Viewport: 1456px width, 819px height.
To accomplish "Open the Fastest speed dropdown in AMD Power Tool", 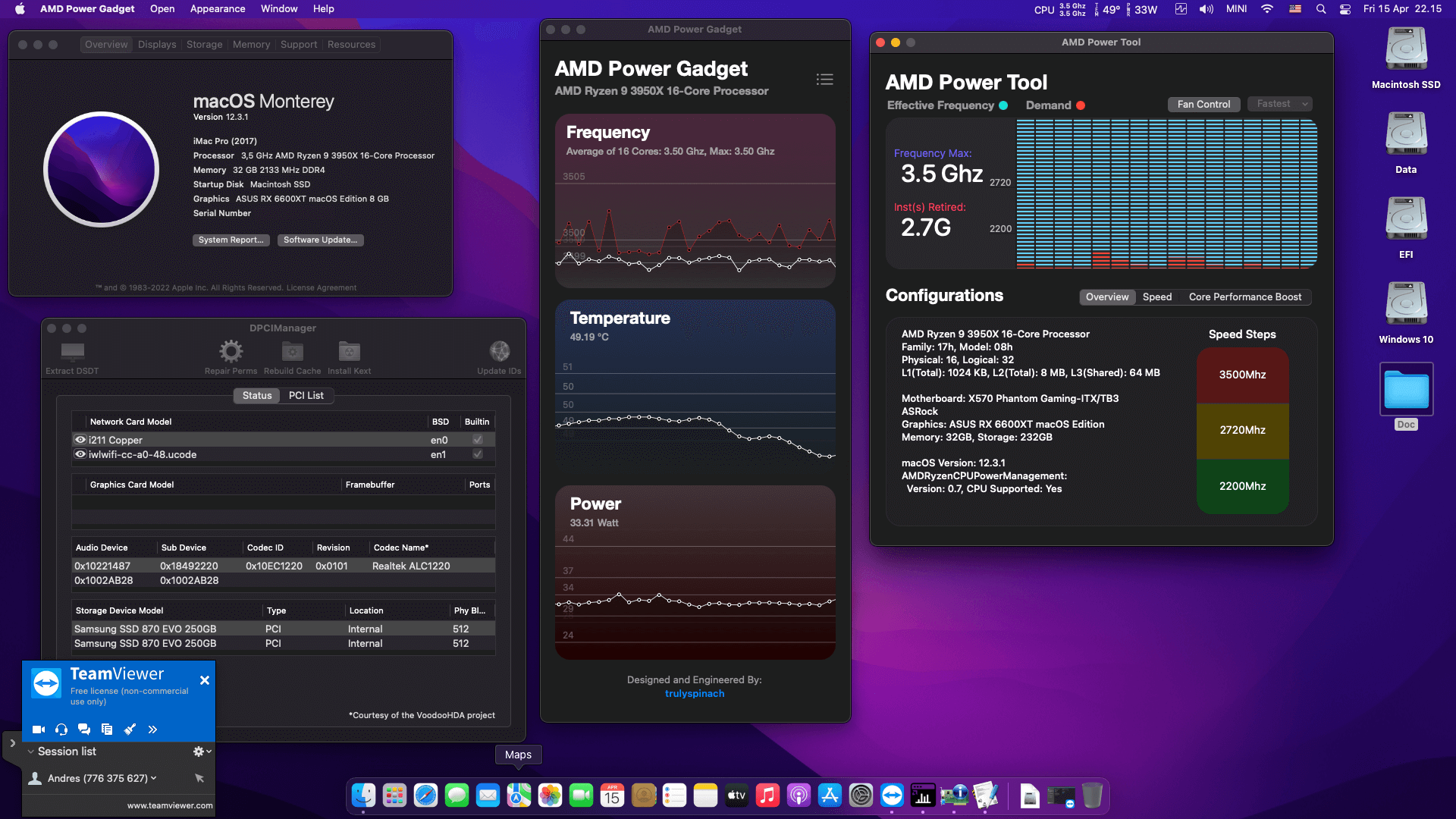I will click(1279, 103).
